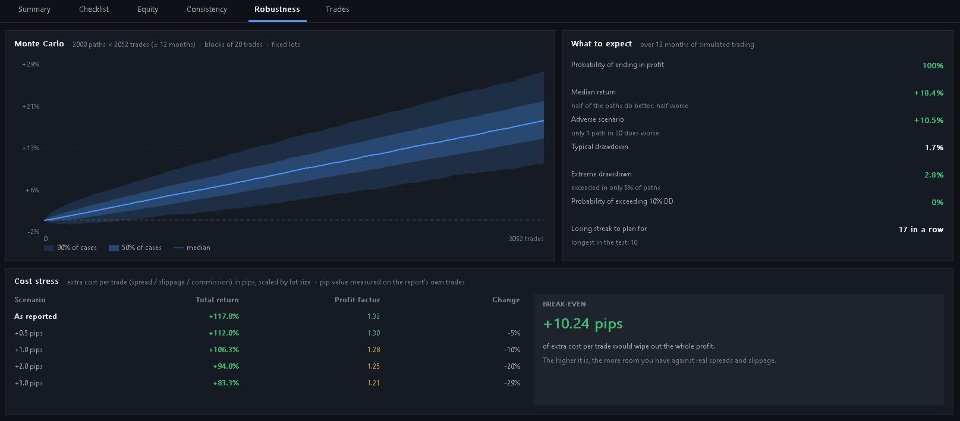
Task: Click the Scenario column header
Action: 30,300
